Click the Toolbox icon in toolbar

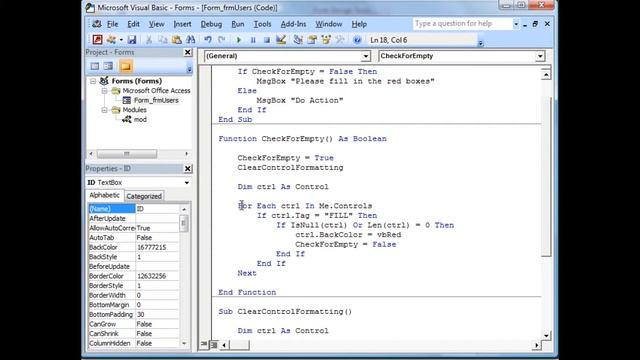click(340, 40)
